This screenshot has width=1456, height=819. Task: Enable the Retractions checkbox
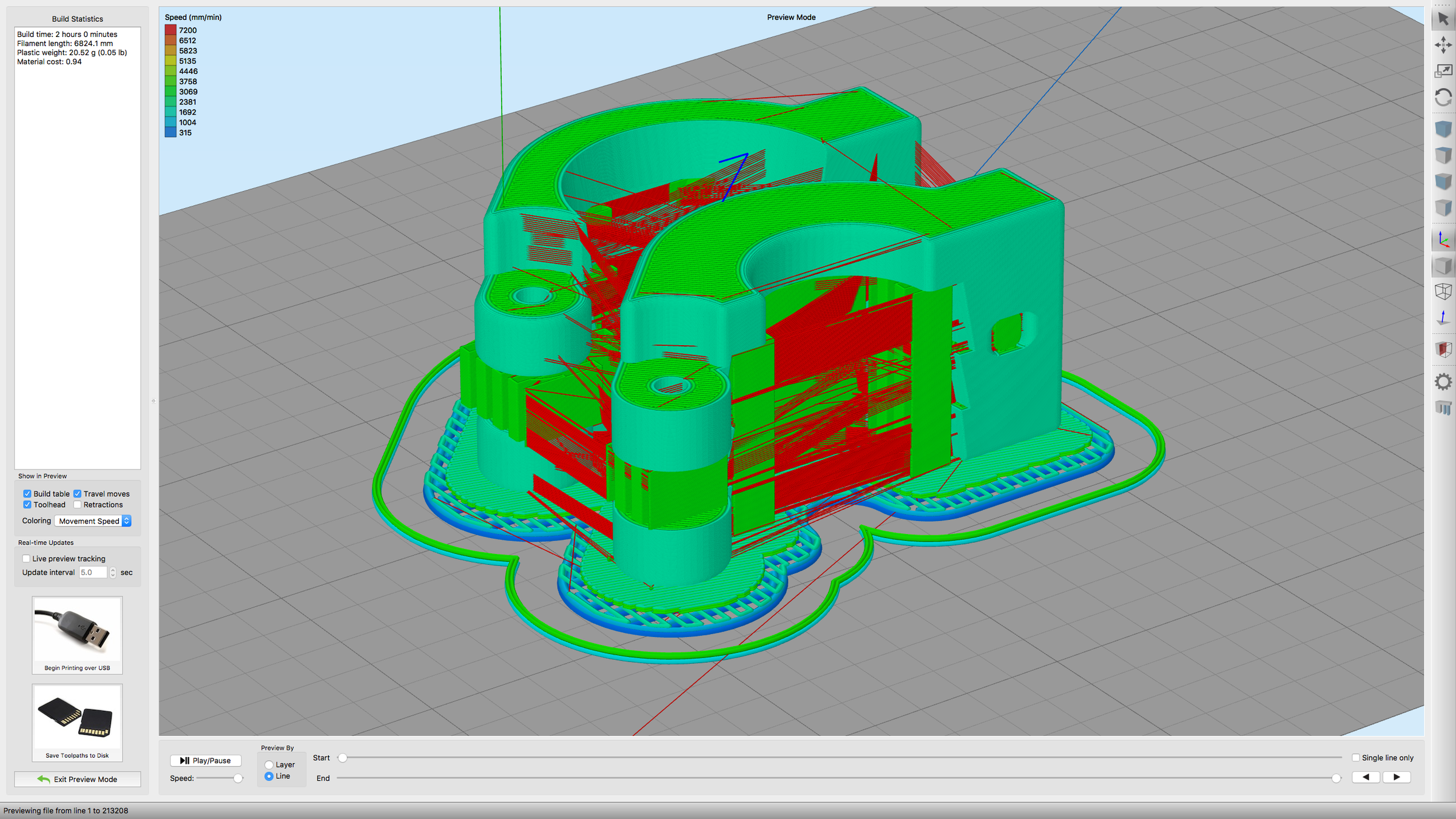(78, 505)
